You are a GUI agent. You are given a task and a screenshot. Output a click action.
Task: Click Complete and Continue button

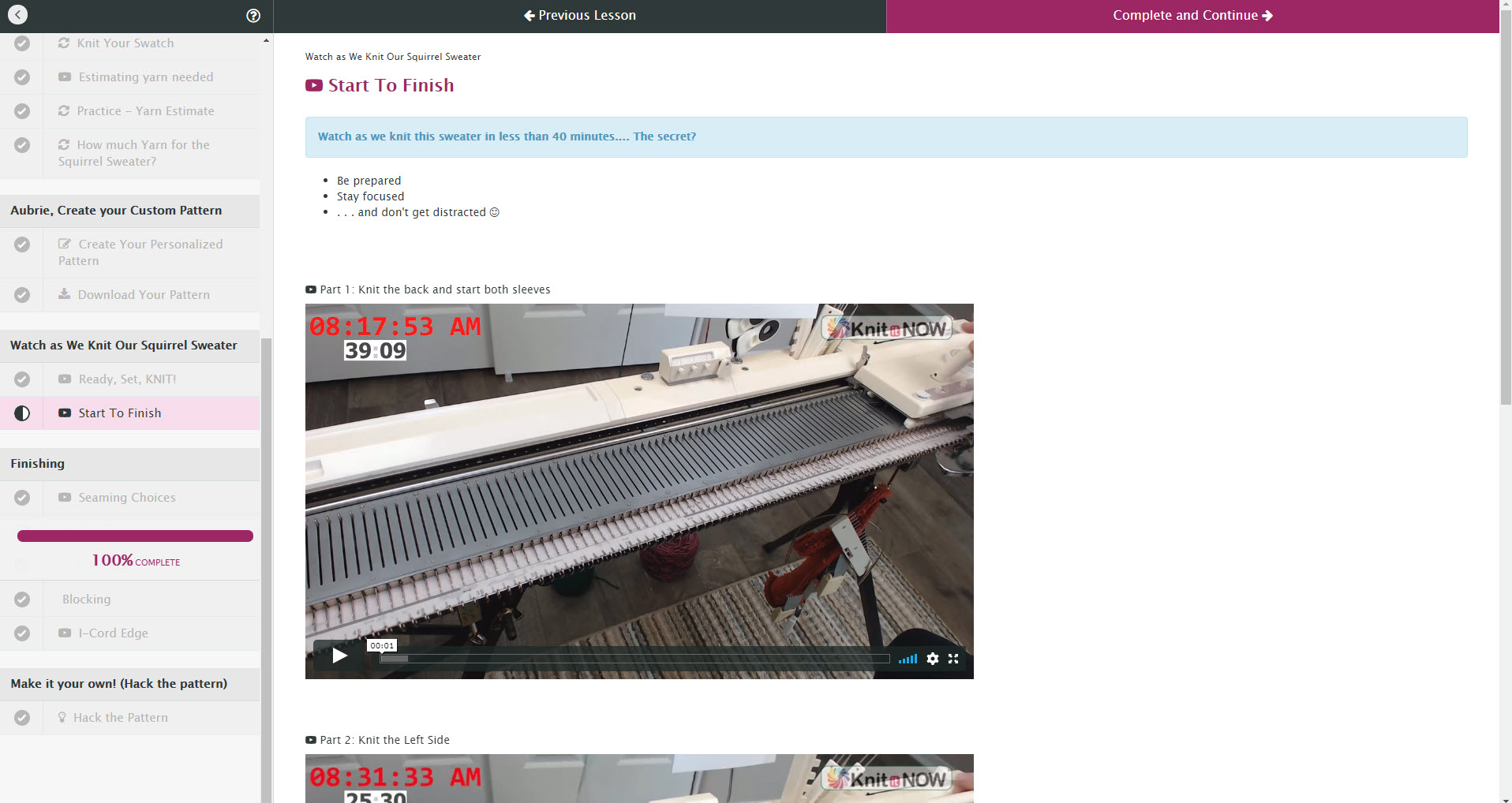1192,16
